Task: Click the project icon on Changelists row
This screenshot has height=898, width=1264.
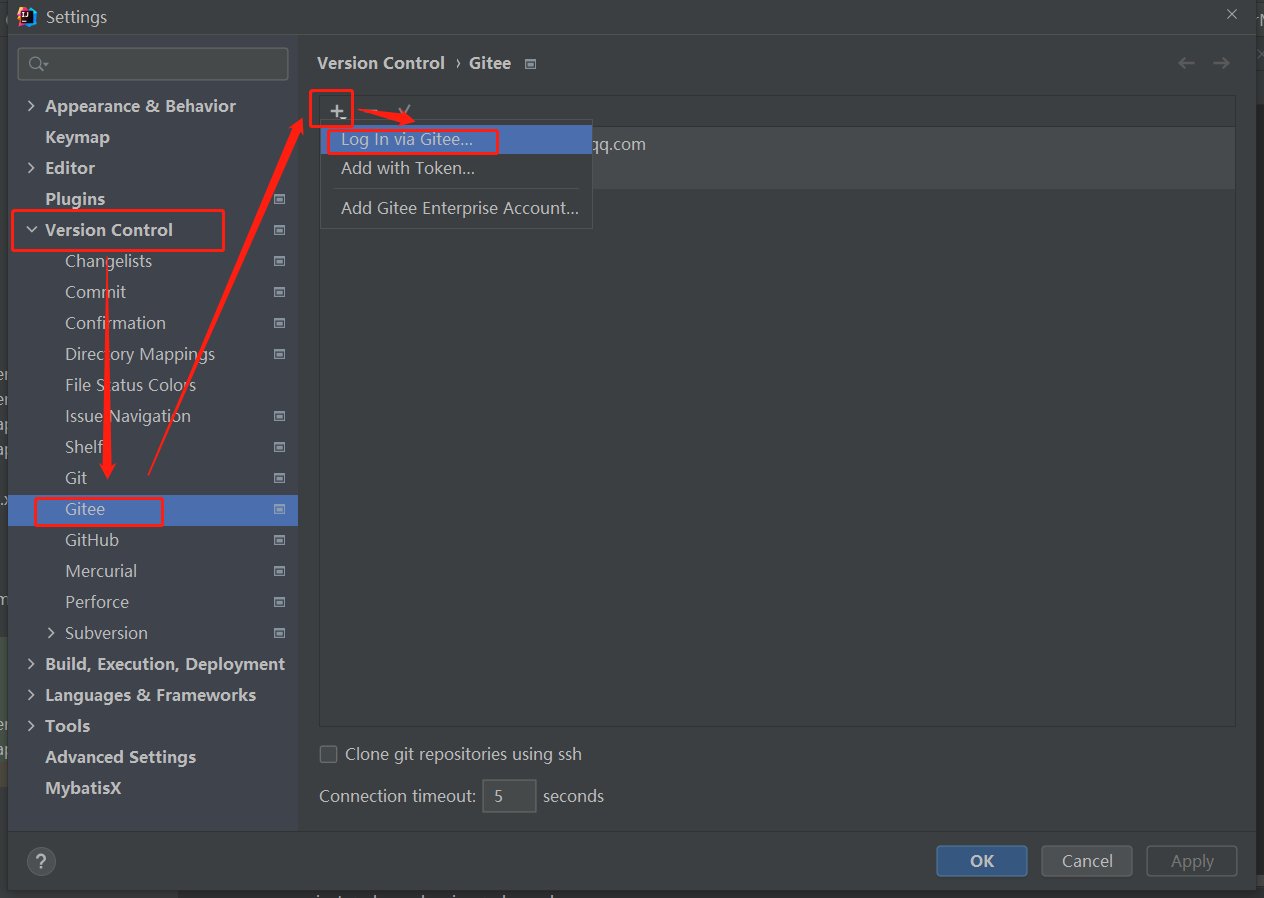Action: click(279, 261)
